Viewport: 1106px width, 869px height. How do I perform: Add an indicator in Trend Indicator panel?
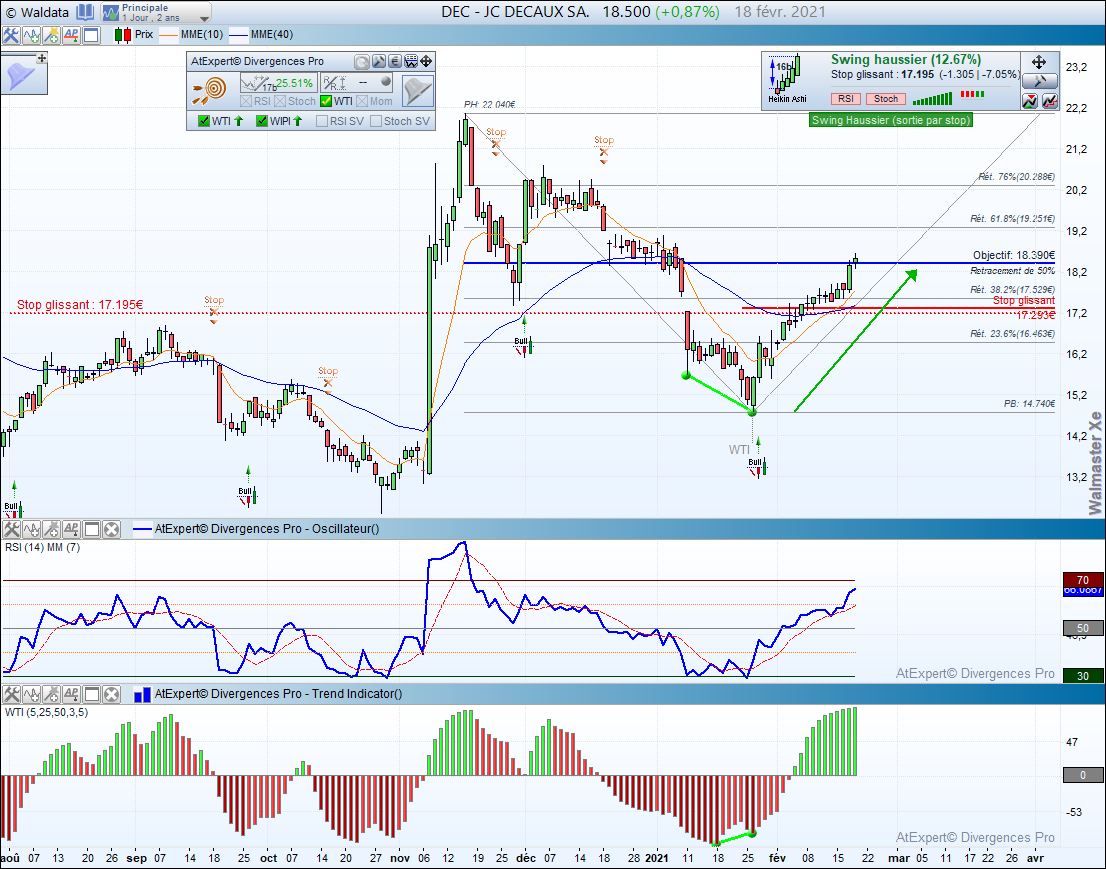(31, 694)
